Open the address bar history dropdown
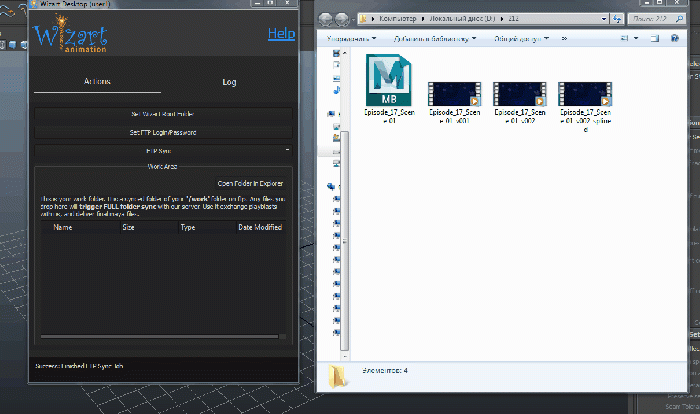Screen dimensions: 700x414 pyautogui.click(x=604, y=19)
